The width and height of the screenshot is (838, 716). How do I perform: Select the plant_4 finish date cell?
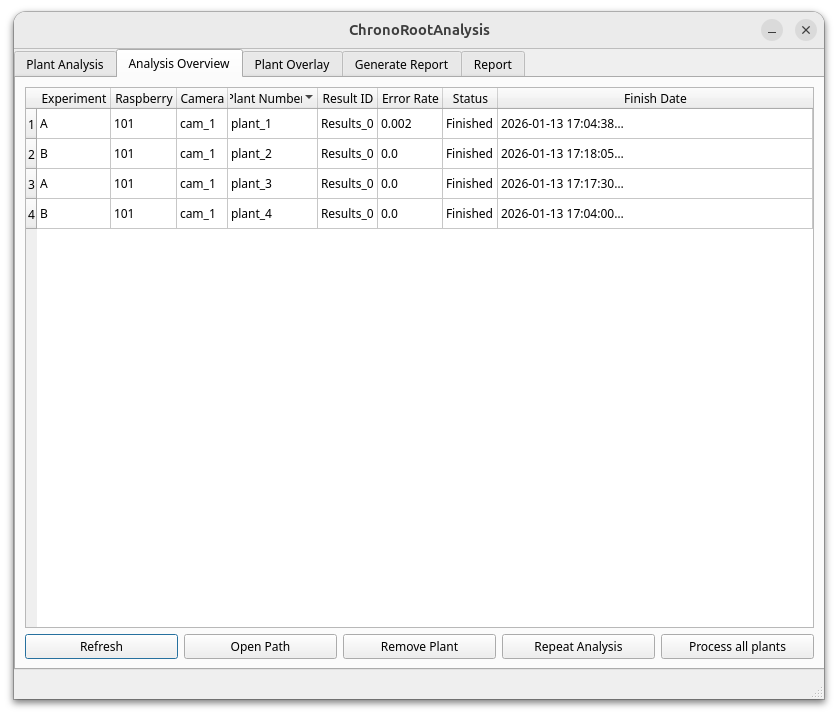pyautogui.click(x=654, y=214)
